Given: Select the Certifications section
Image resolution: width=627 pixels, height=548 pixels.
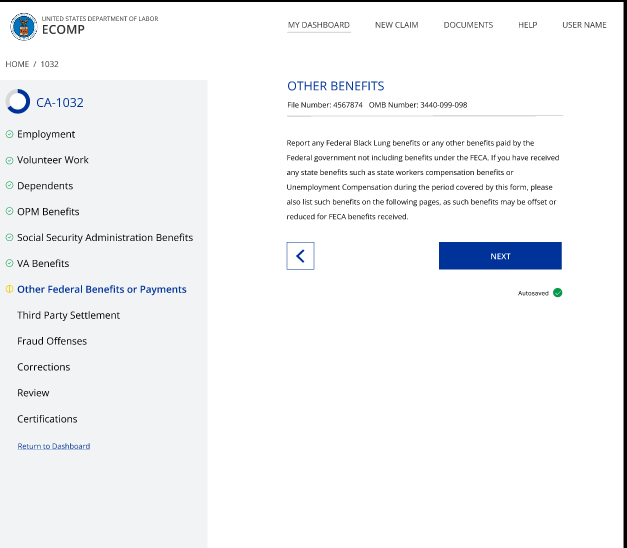Looking at the screenshot, I should pos(47,419).
